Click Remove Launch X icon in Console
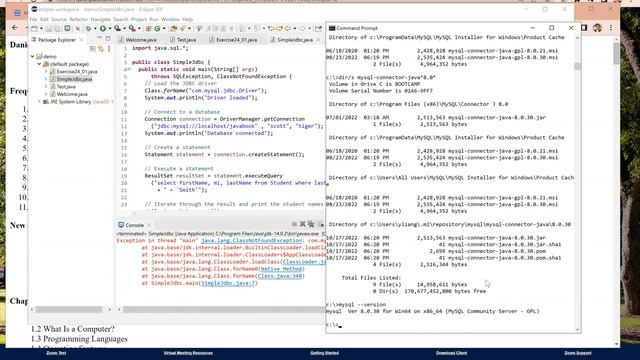Viewport: 640px width, 360px height. pyautogui.click(x=302, y=224)
